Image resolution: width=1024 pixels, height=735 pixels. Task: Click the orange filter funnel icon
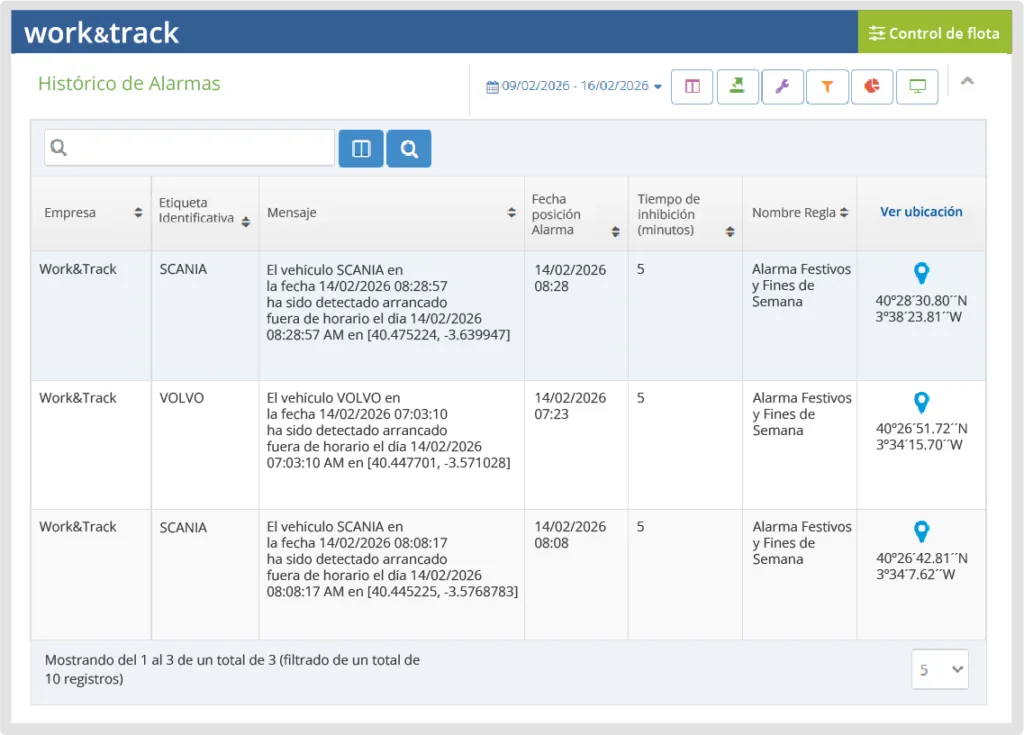point(827,87)
